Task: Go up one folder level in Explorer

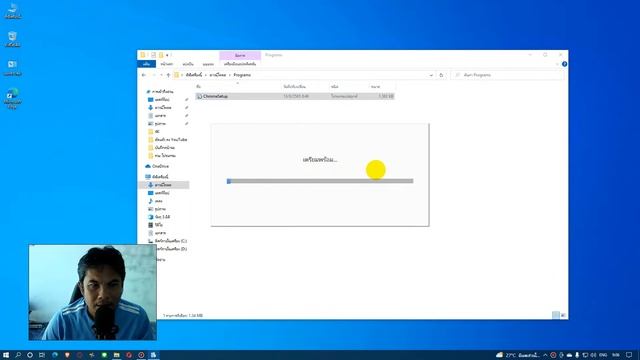Action: (168, 75)
